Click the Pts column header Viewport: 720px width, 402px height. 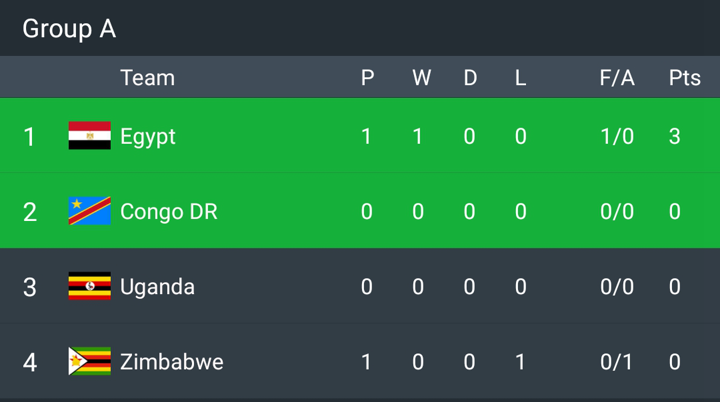[x=685, y=78]
